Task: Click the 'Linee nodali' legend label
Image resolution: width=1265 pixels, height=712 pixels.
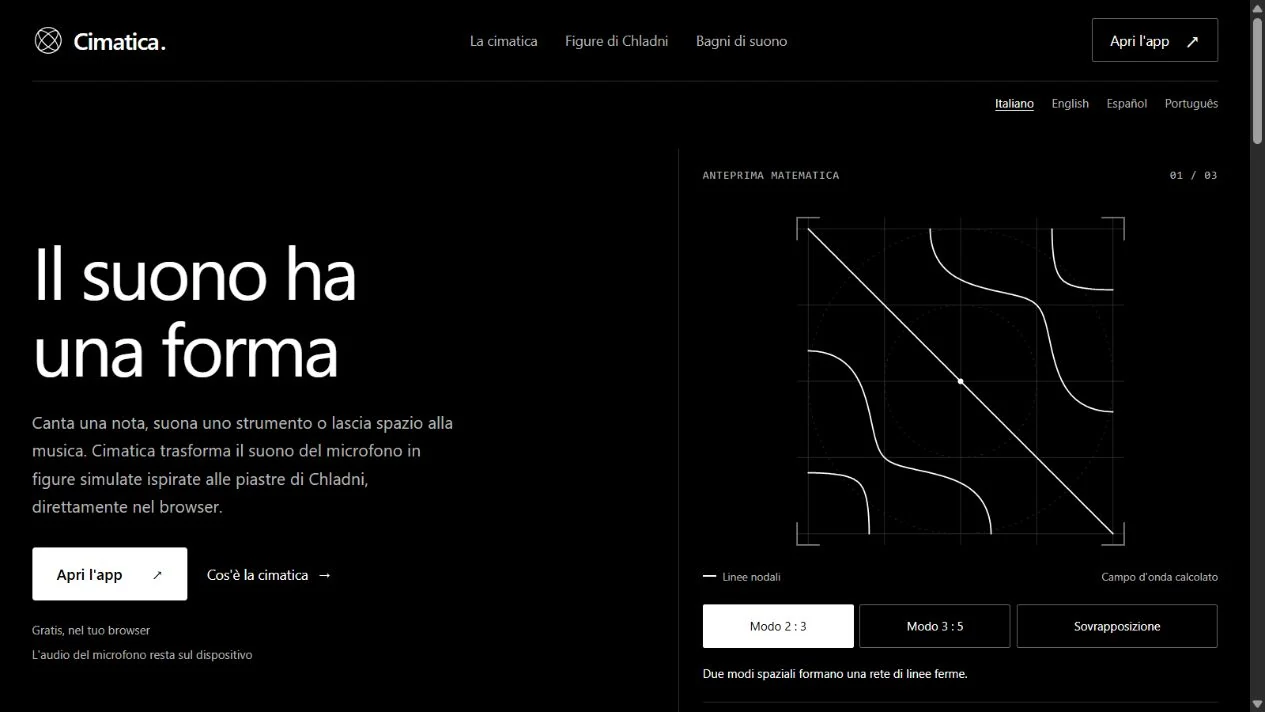Action: [751, 577]
